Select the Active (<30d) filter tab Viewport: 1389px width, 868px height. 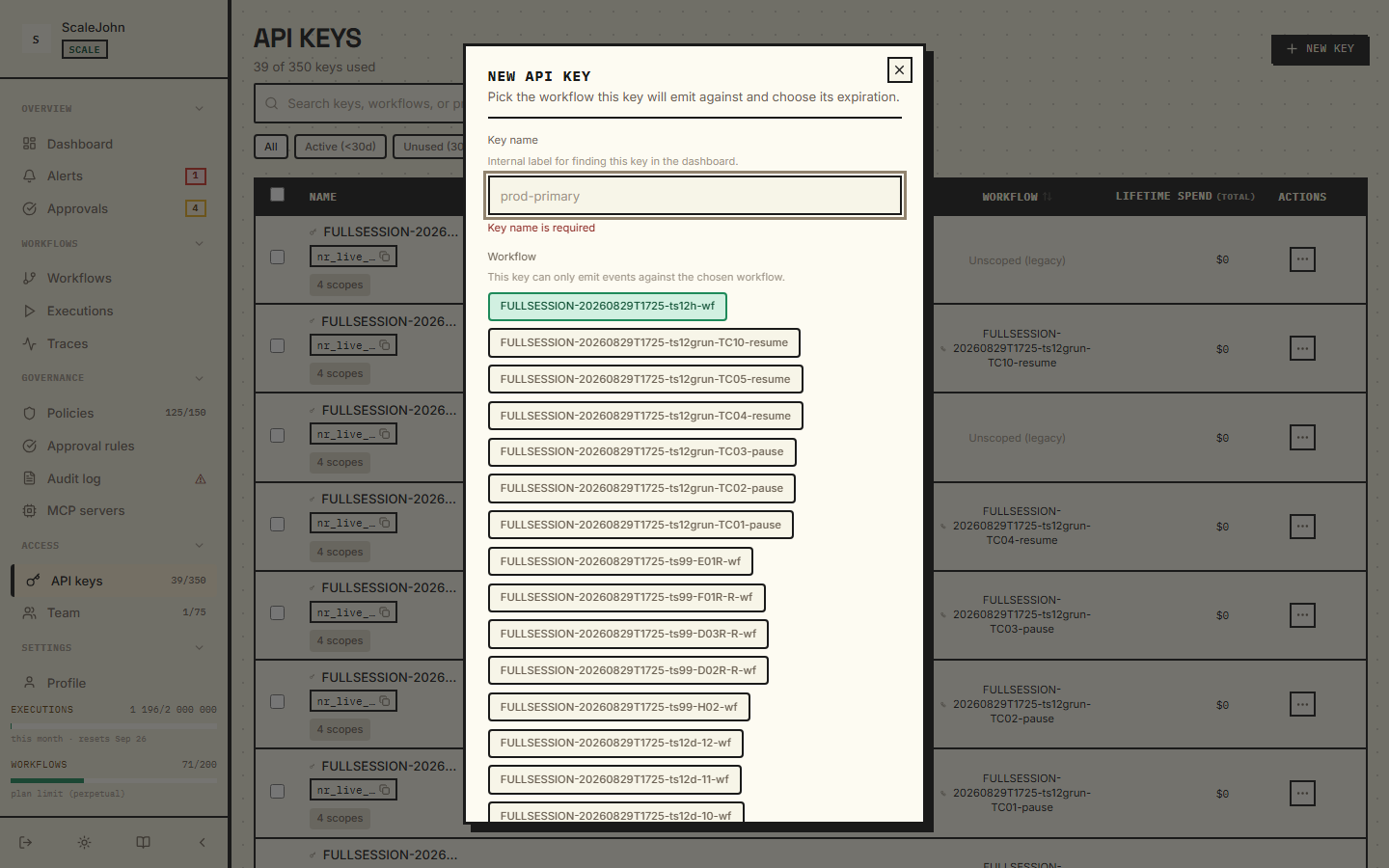[x=340, y=147]
